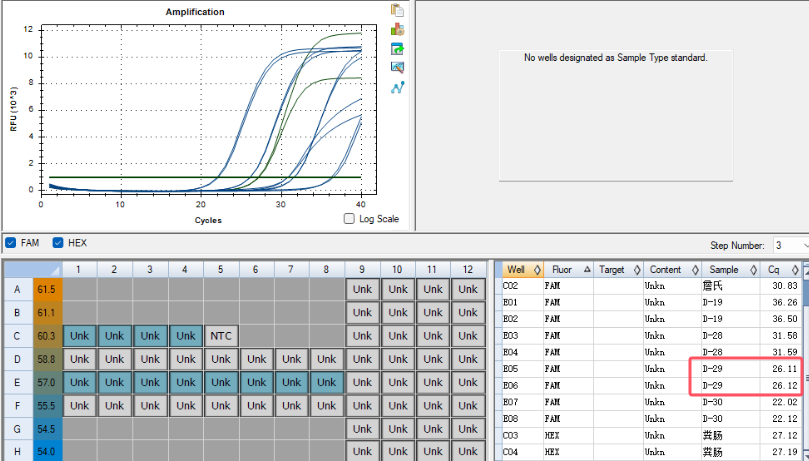
Task: Click the Fluor column sort arrow
Action: [x=587, y=270]
